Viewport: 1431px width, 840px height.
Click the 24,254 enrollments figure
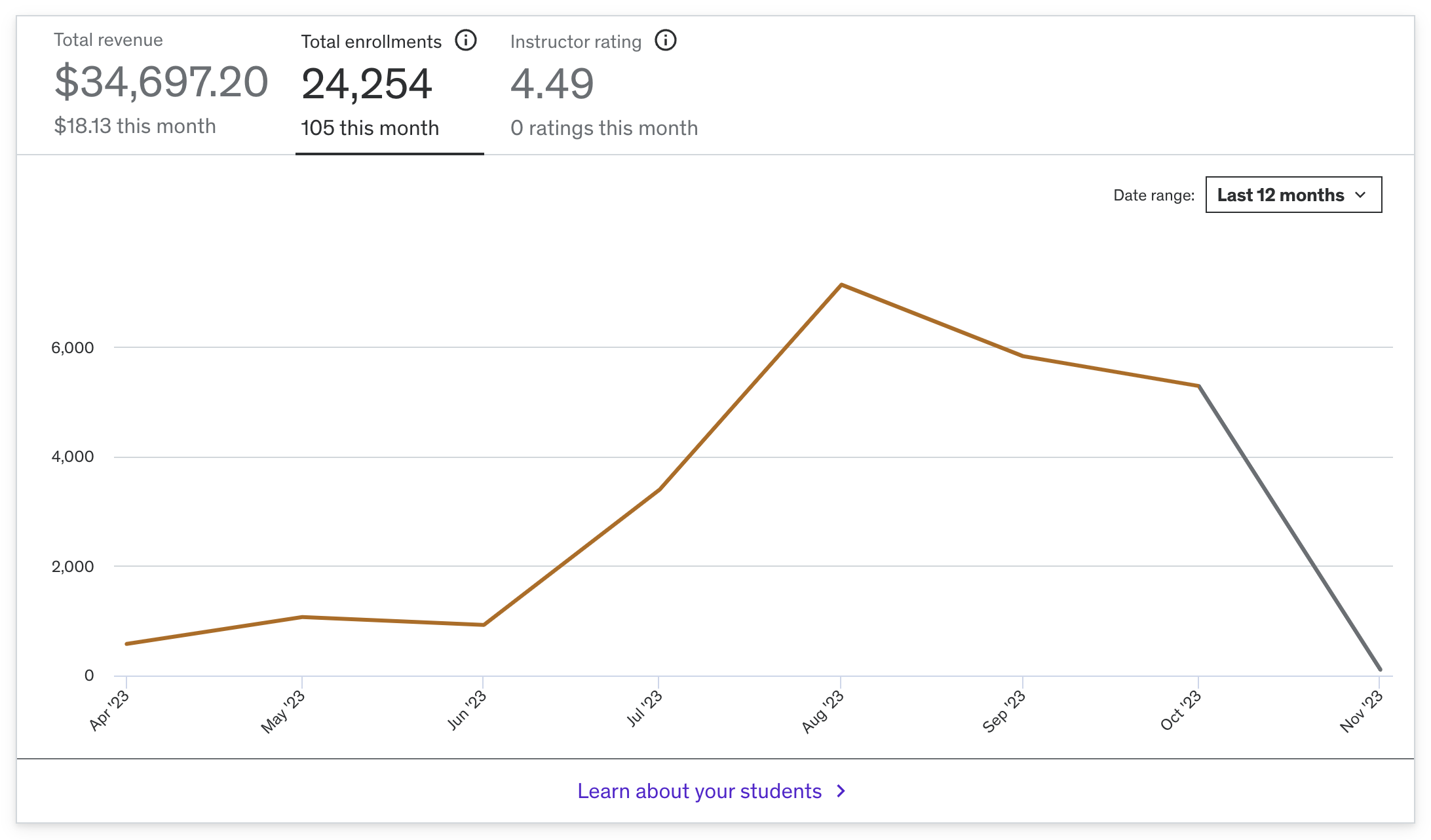tap(367, 85)
